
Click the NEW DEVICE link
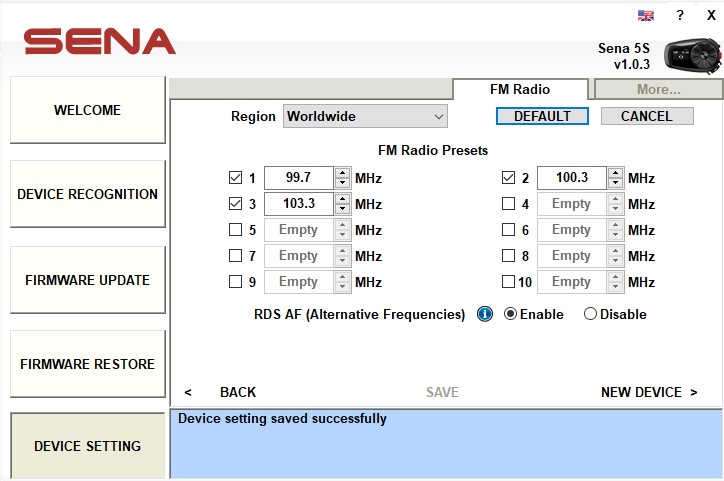point(648,392)
